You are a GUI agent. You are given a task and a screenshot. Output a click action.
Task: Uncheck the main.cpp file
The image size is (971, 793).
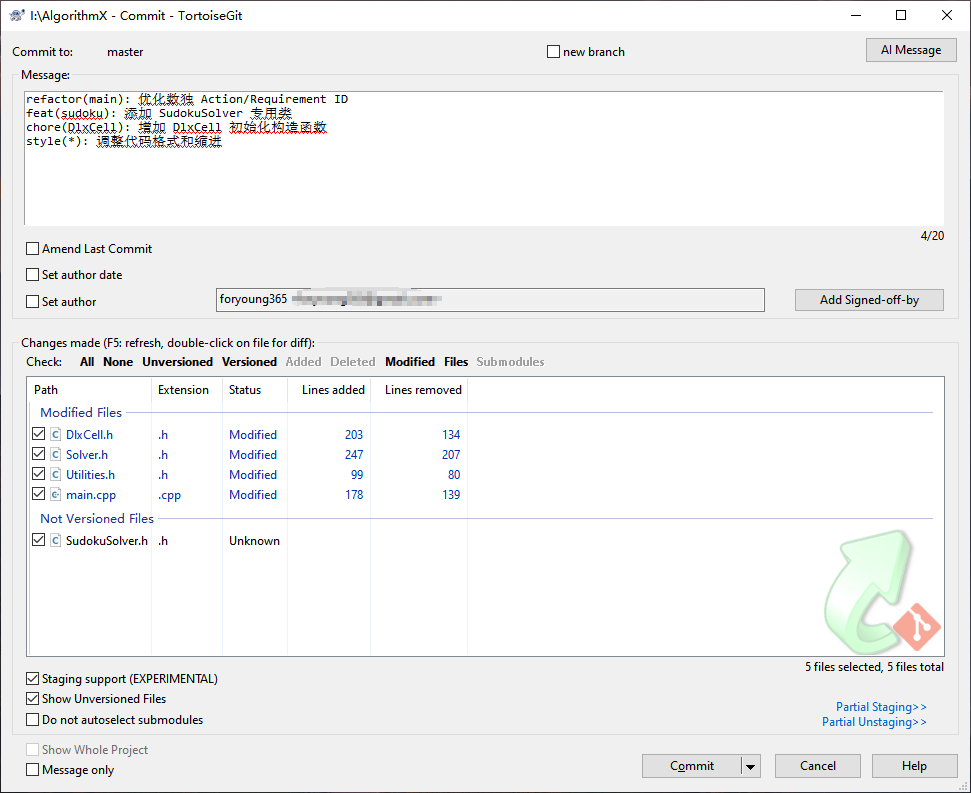(38, 494)
